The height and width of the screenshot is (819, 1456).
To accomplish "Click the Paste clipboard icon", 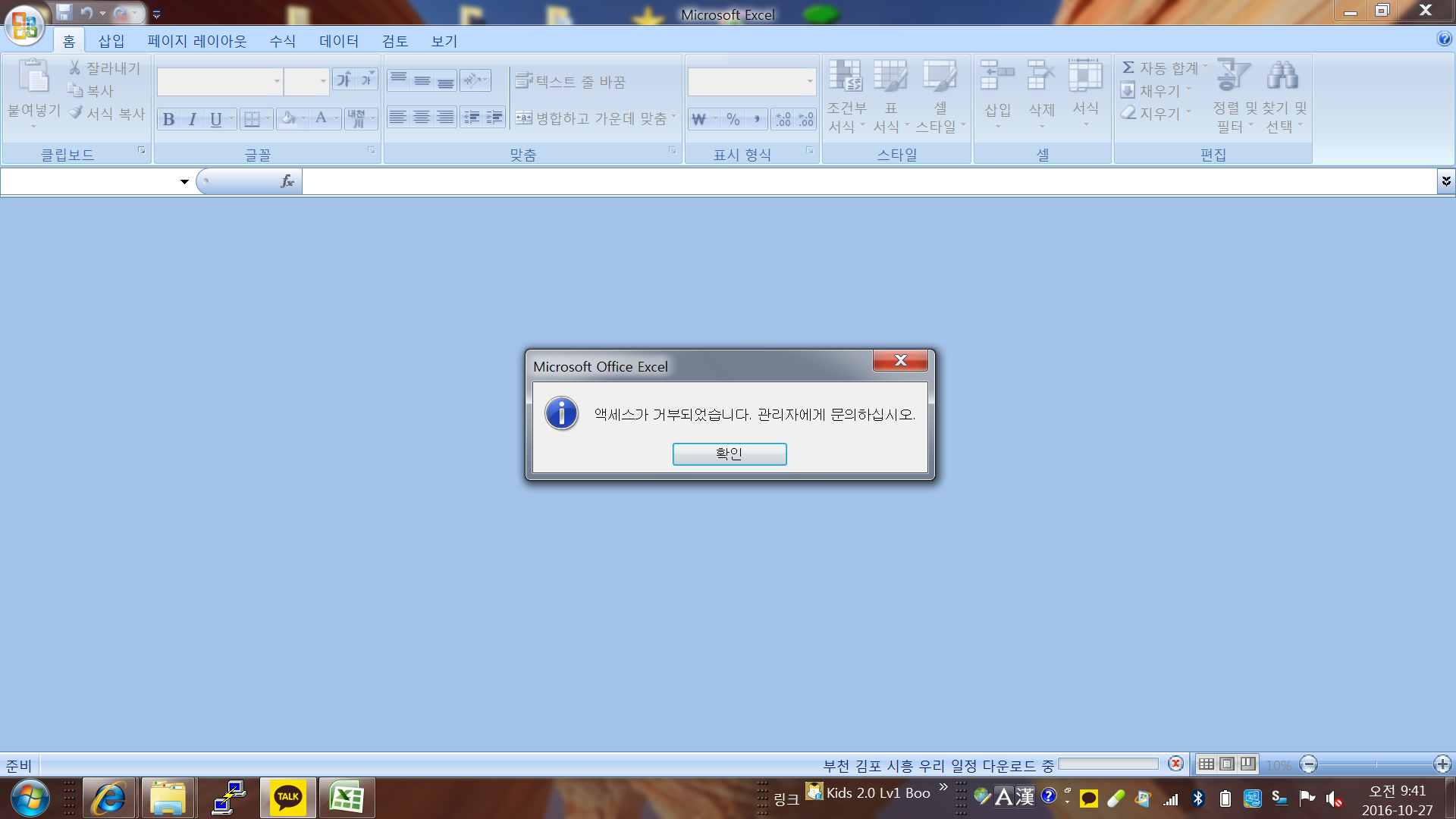I will 33,76.
